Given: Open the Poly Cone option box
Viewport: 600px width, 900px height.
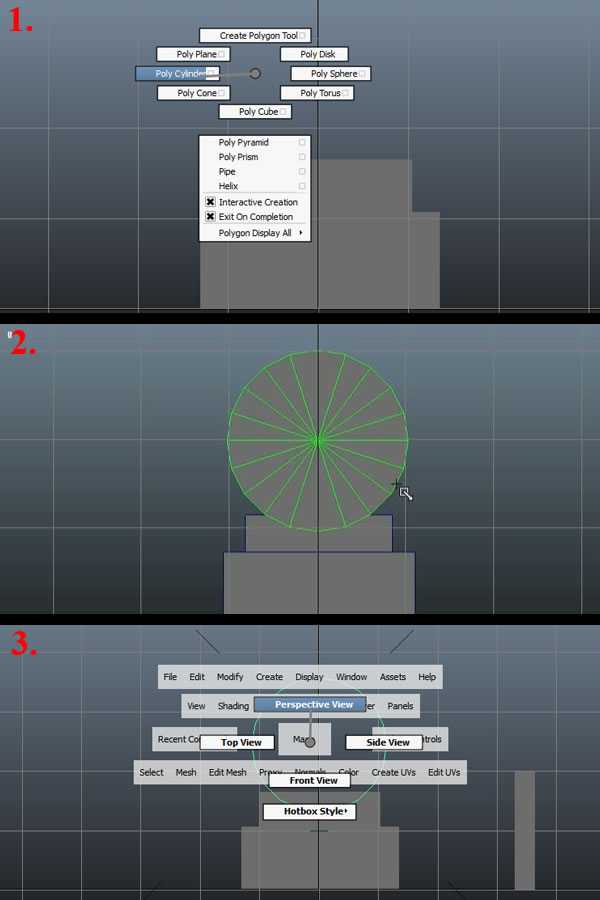Looking at the screenshot, I should click(222, 93).
